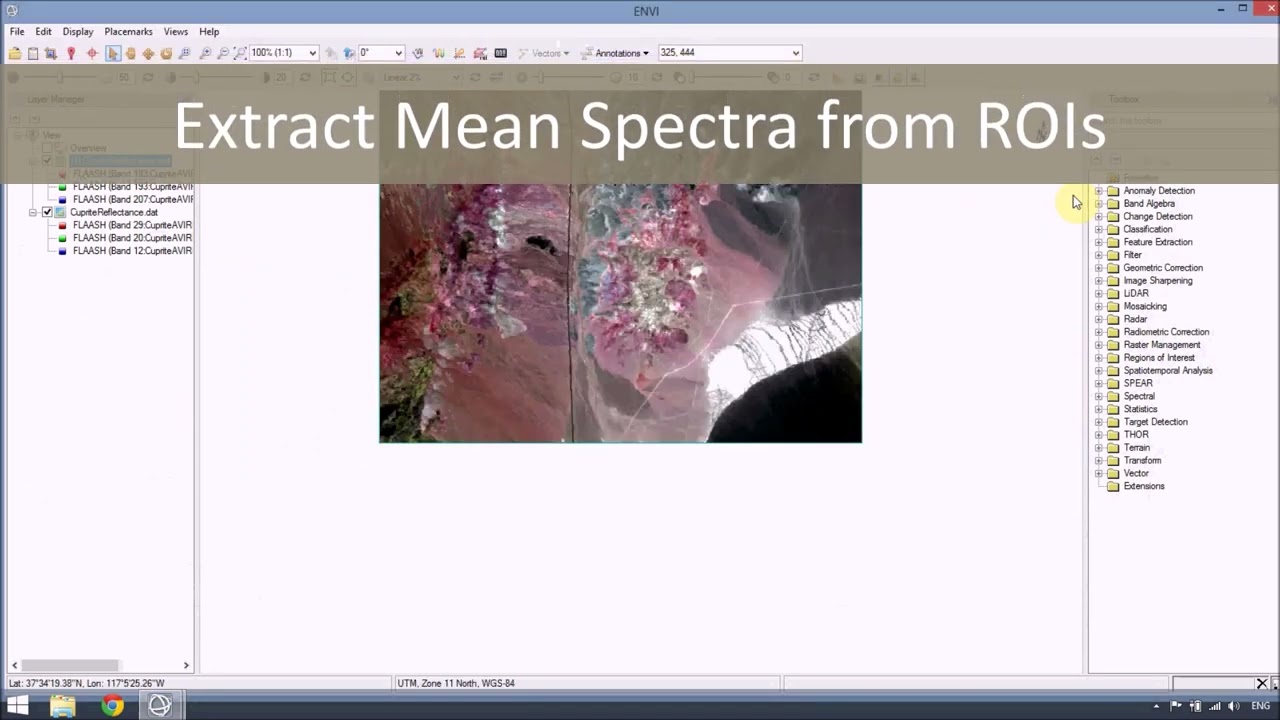Select the Spatiotemporal Analysis toolbox item
The height and width of the screenshot is (720, 1280).
click(1168, 370)
